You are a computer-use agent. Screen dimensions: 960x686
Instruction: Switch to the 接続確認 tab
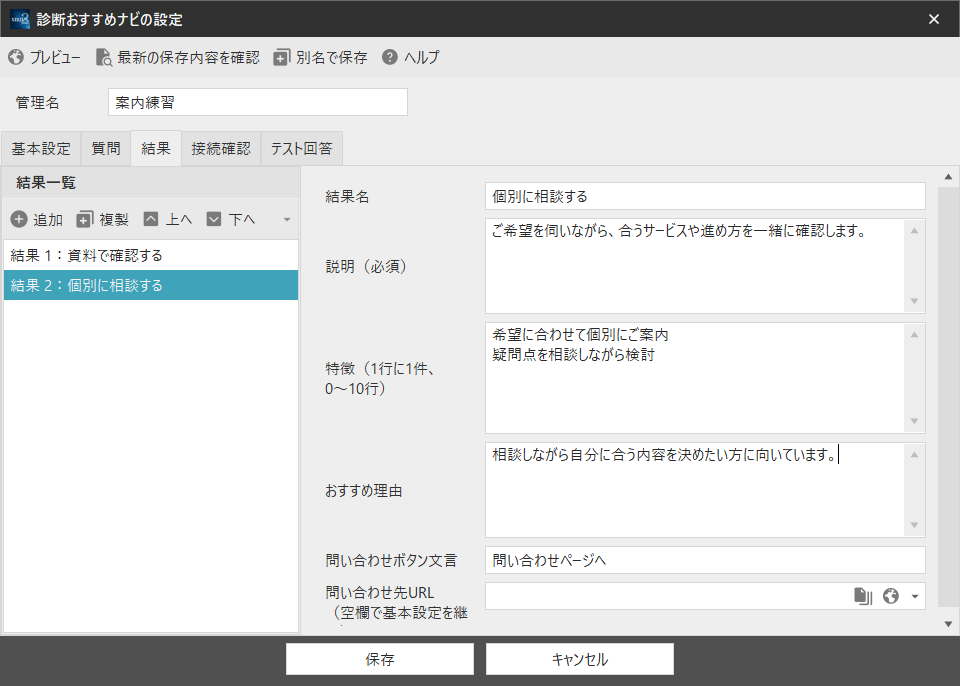pos(221,148)
